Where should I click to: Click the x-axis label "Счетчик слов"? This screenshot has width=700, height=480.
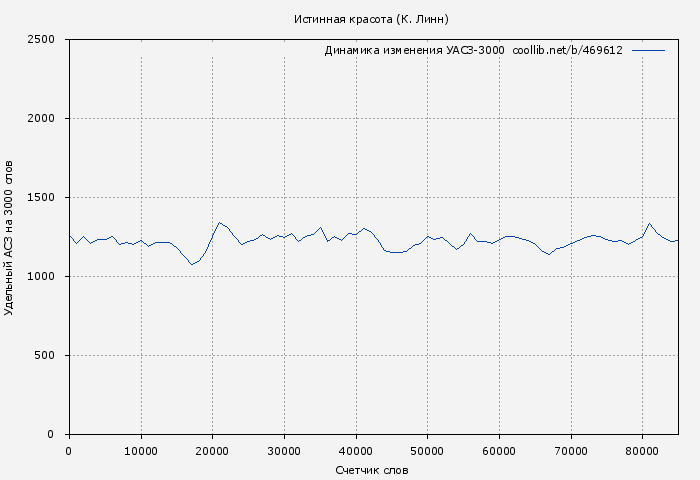(x=372, y=470)
